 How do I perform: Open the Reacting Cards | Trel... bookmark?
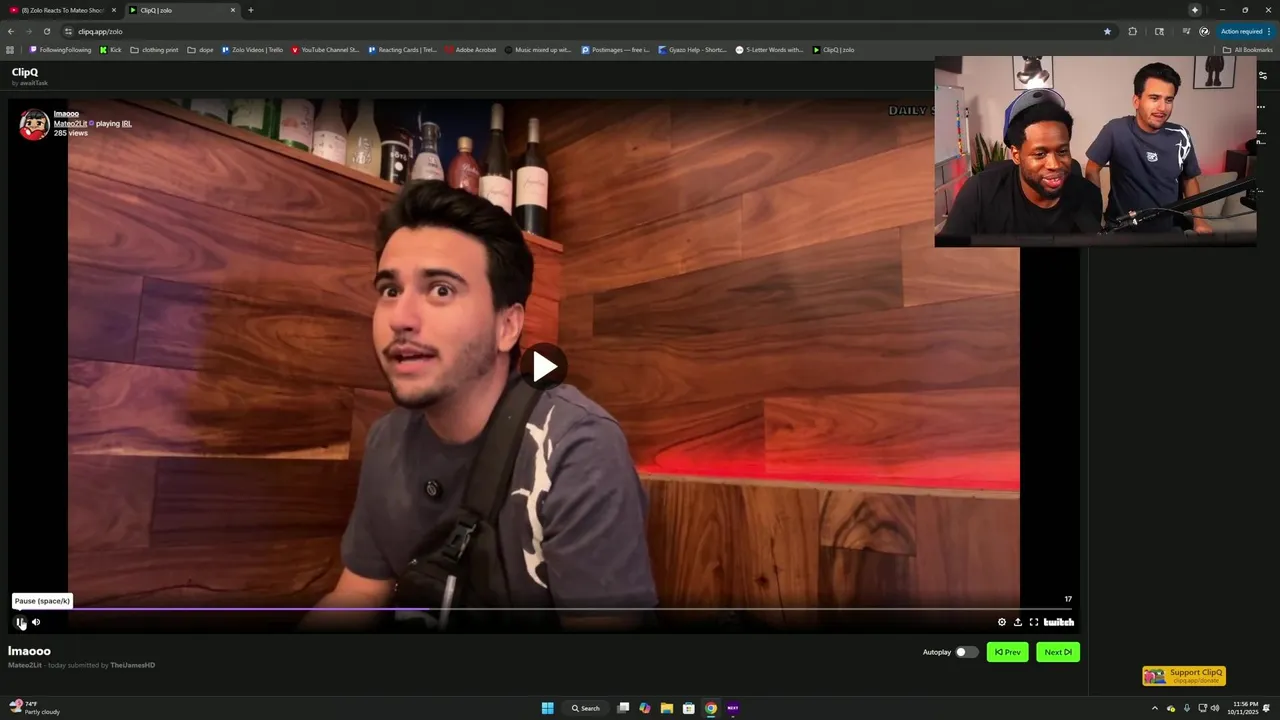[403, 49]
